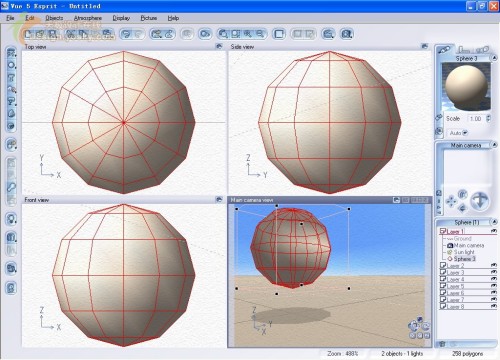This screenshot has height=360, width=500.
Task: Select Main camera in the layer tree
Action: coord(469,245)
